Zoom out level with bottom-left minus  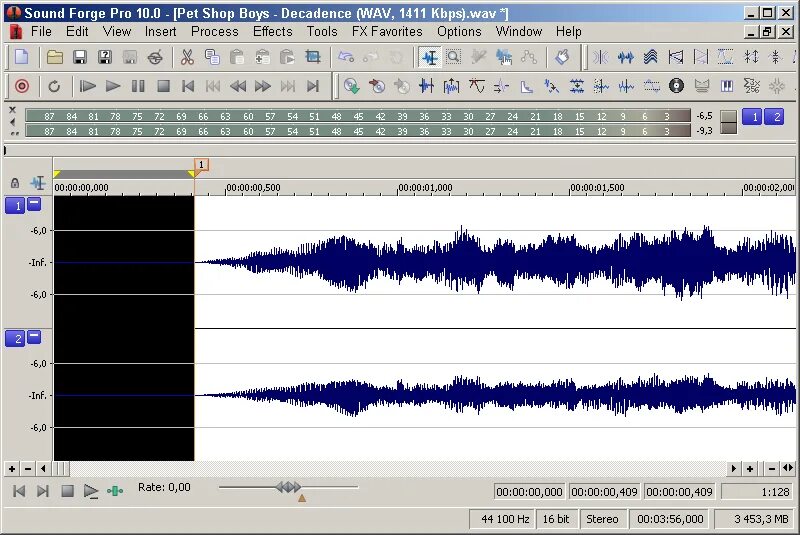(x=28, y=468)
